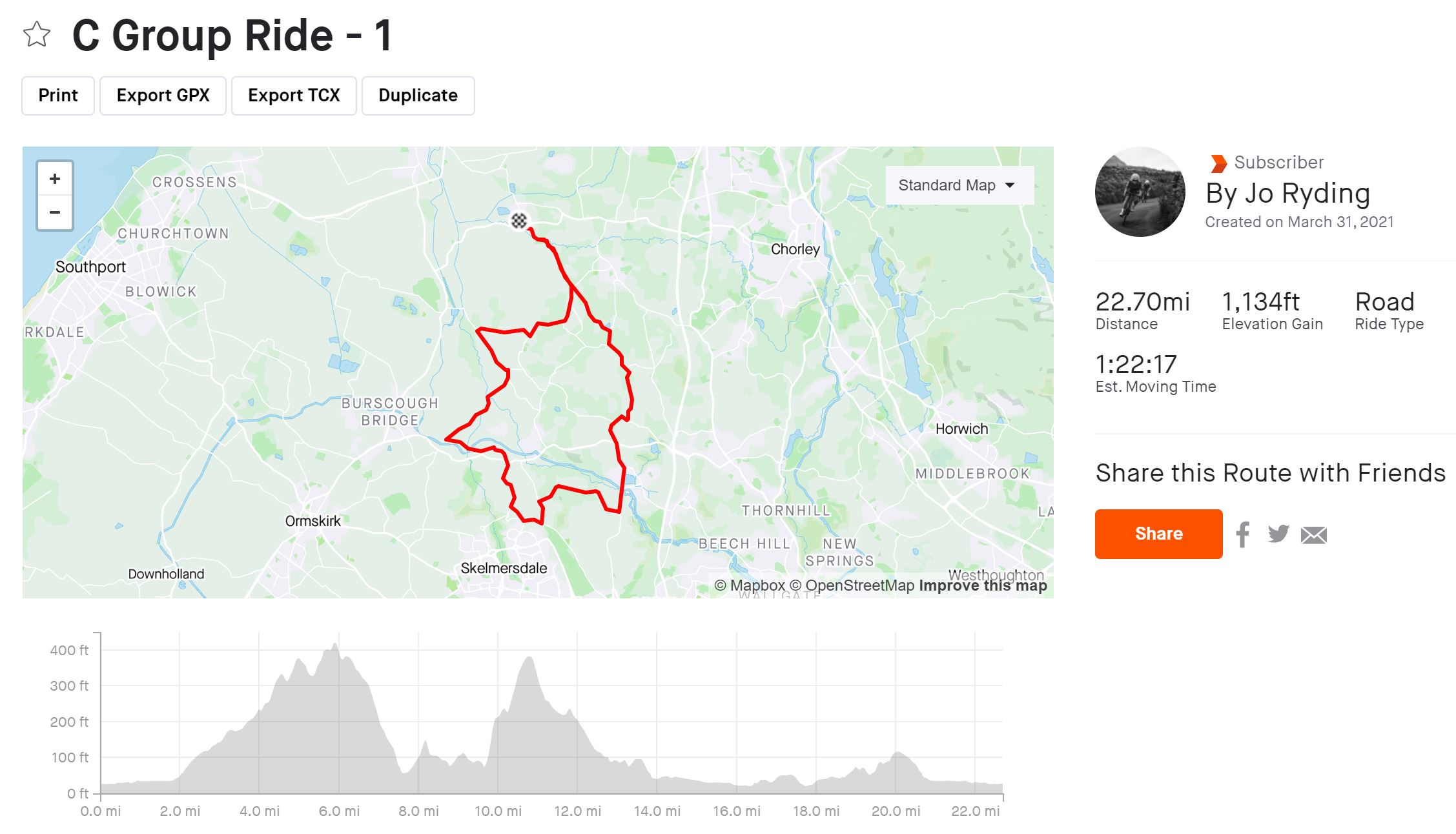Star the C Group Ride route

click(x=36, y=35)
